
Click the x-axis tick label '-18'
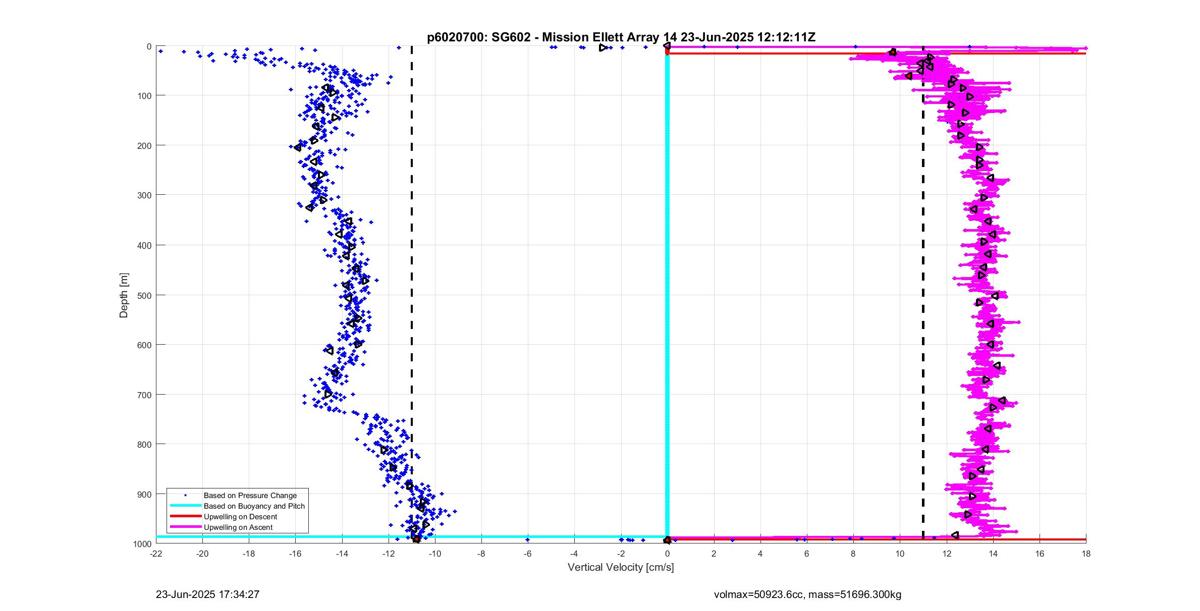[x=249, y=553]
